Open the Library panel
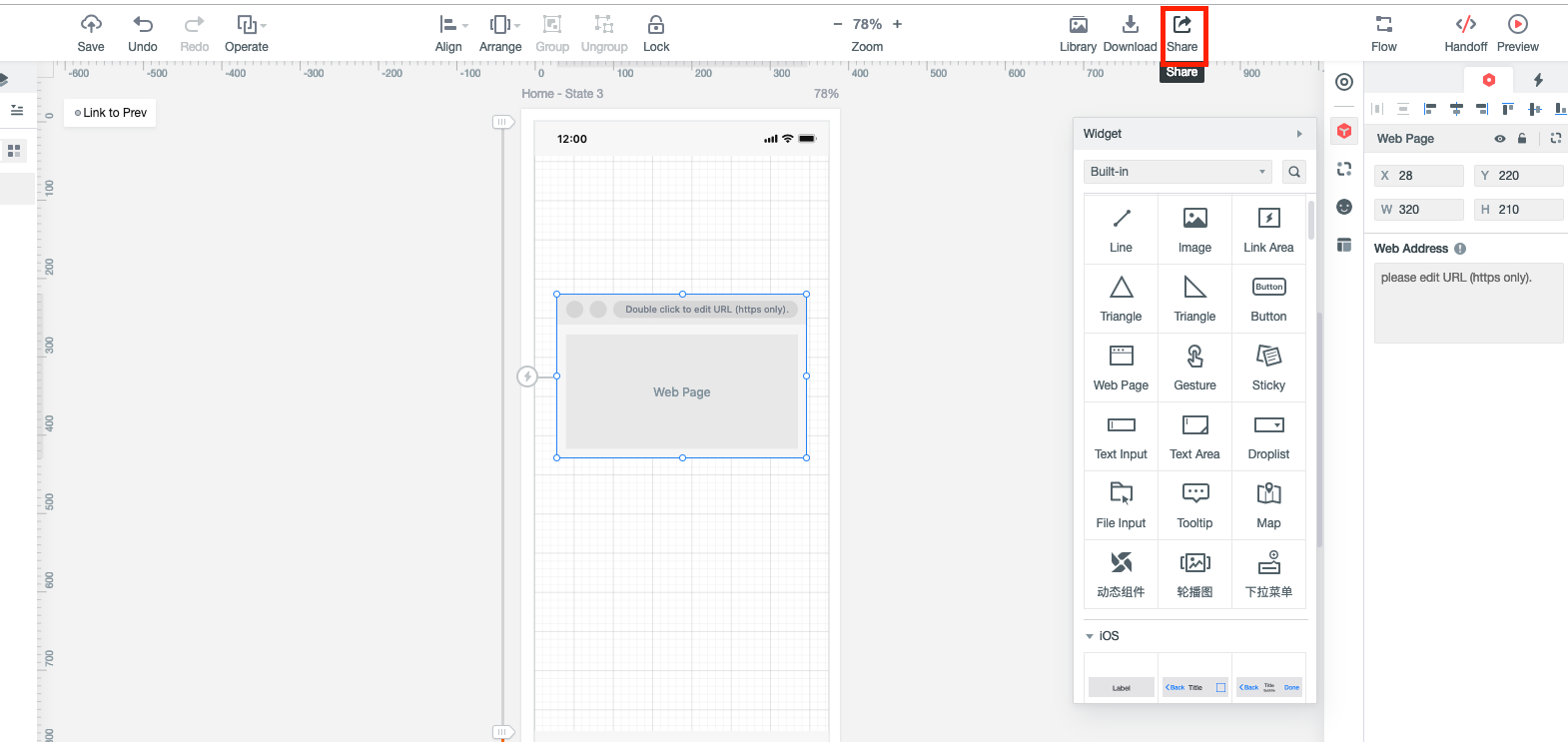The image size is (1568, 742). [1078, 33]
